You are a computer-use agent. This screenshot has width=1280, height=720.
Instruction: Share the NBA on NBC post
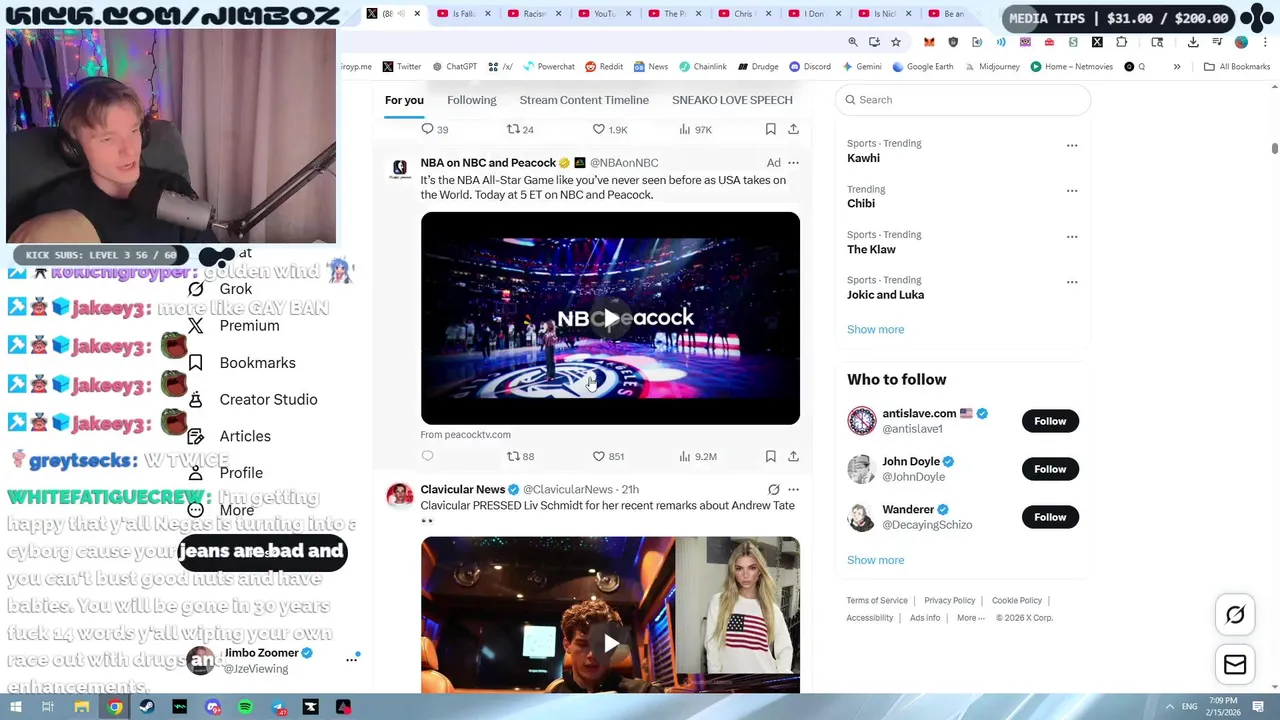[x=793, y=456]
